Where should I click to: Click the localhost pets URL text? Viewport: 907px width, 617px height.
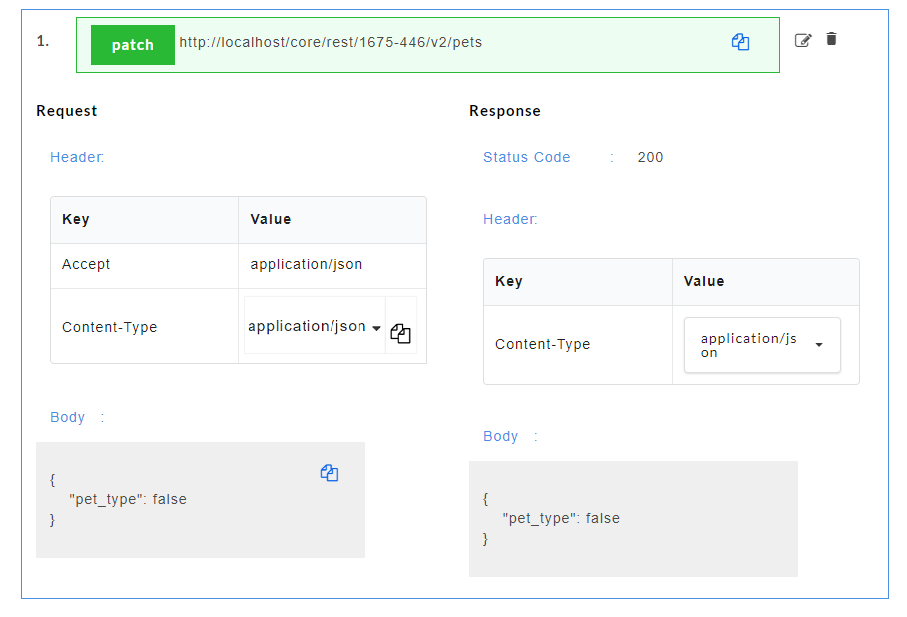(x=330, y=42)
